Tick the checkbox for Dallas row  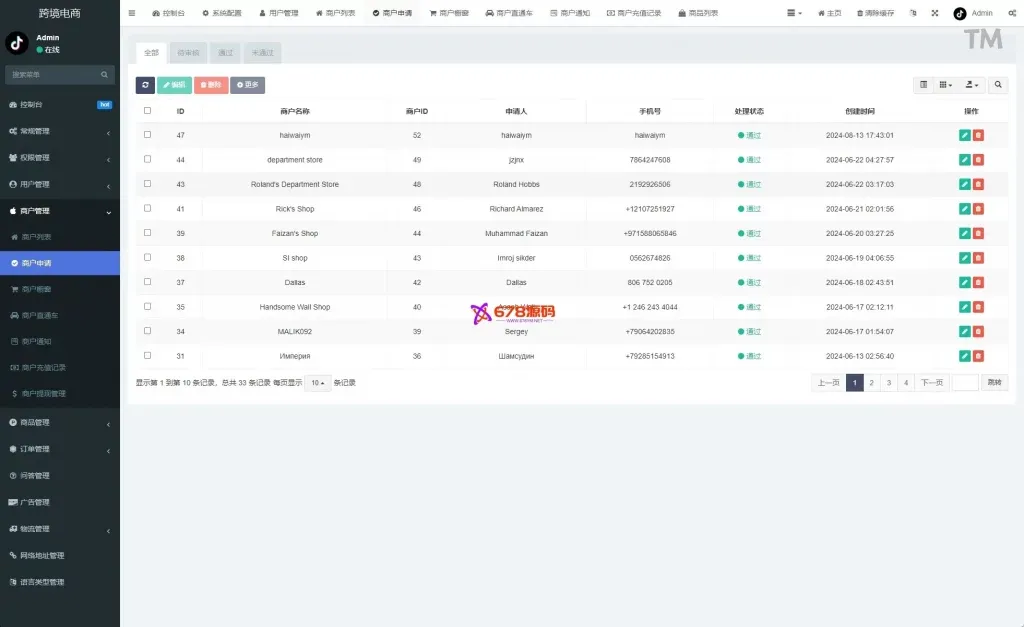tap(148, 282)
